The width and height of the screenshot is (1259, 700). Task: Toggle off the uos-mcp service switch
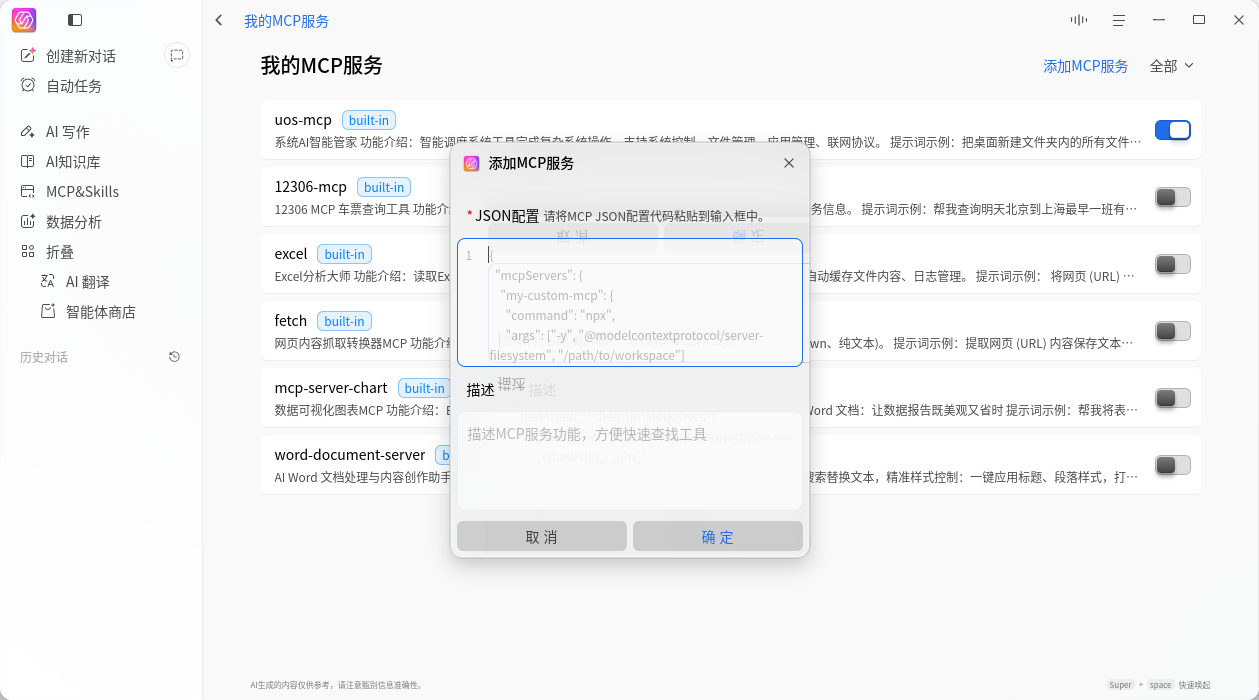tap(1173, 130)
